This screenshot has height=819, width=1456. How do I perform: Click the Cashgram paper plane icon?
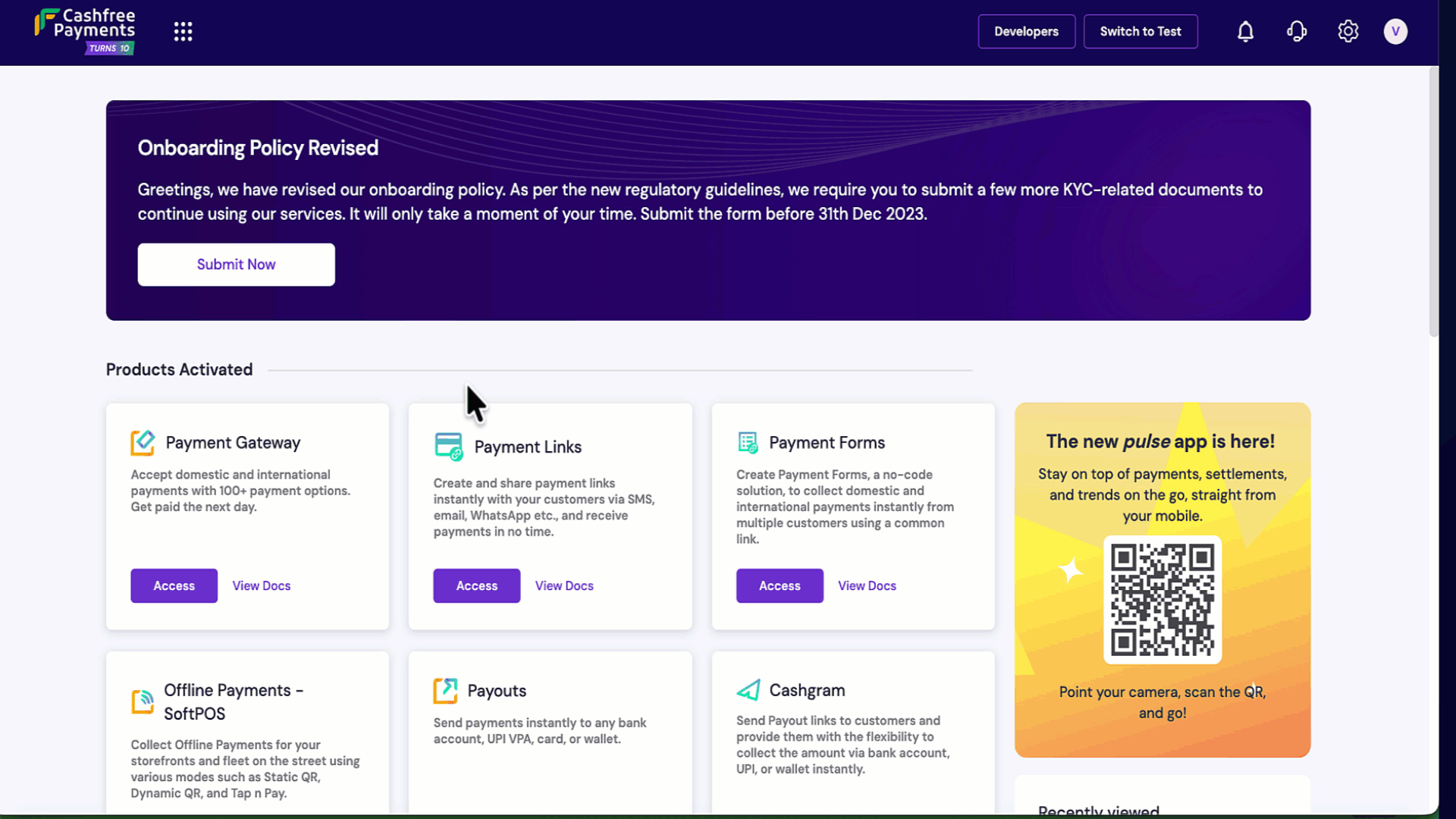point(748,690)
